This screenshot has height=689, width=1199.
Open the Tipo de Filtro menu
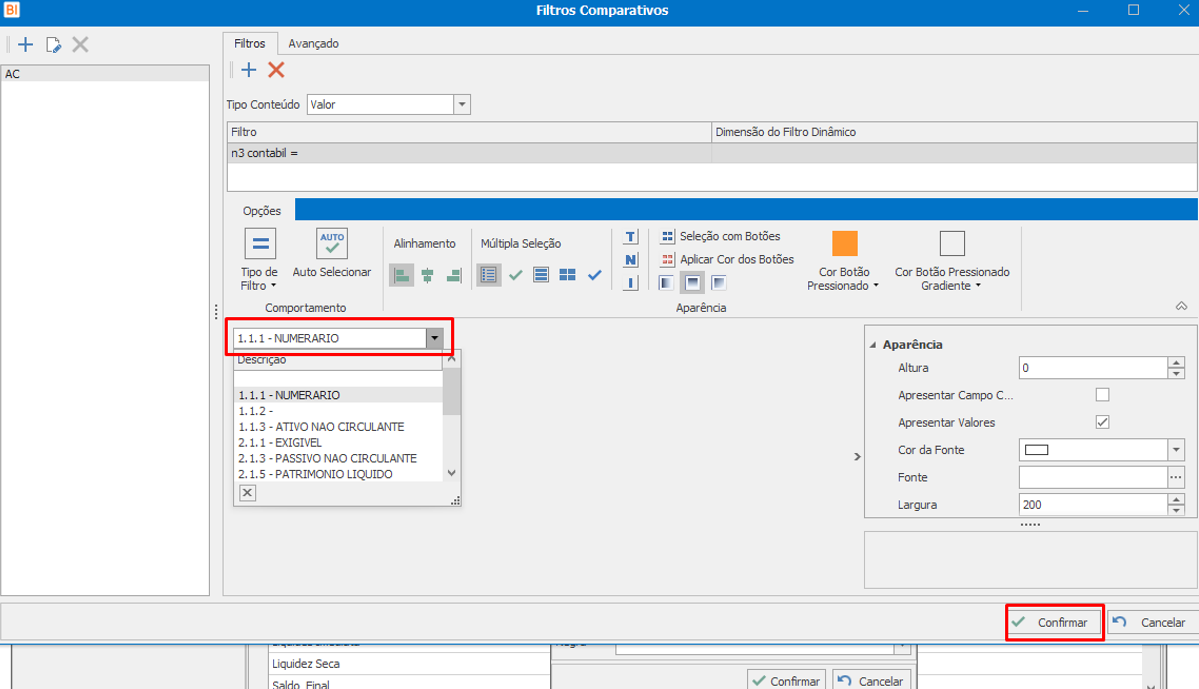[x=259, y=260]
